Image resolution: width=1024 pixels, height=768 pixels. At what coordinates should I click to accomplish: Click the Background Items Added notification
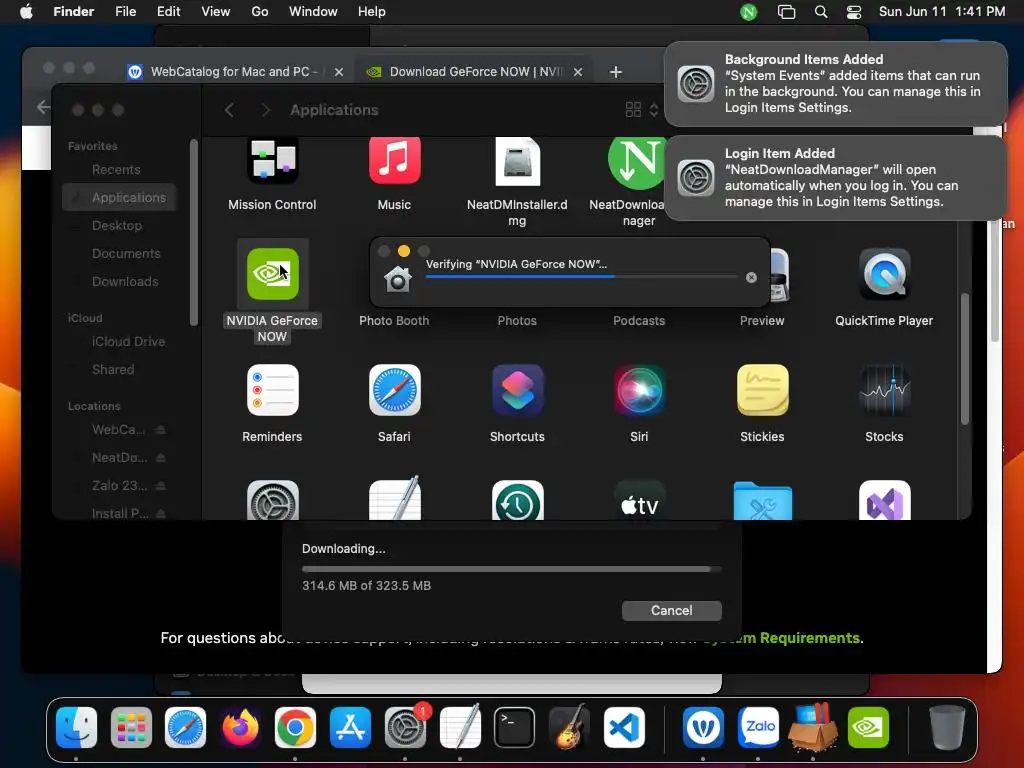pyautogui.click(x=836, y=84)
